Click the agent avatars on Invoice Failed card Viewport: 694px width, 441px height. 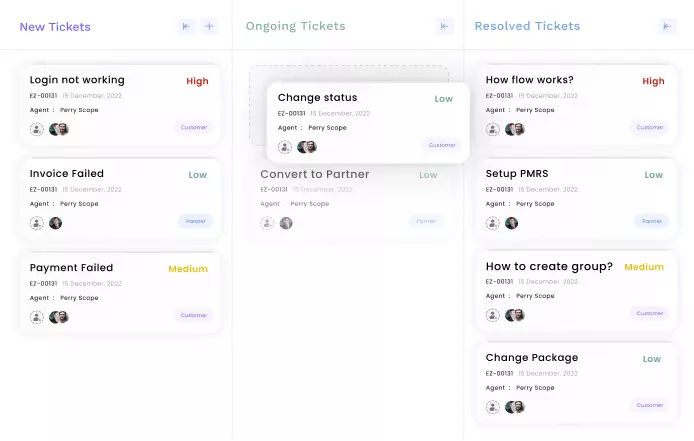click(55, 223)
